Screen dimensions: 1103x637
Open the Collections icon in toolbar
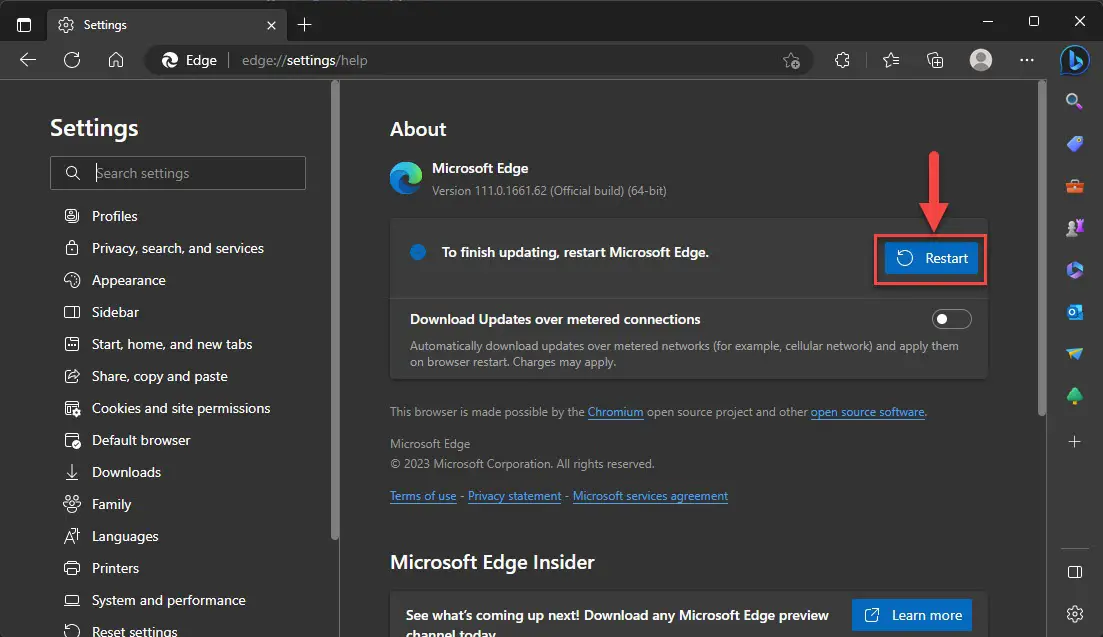pyautogui.click(x=935, y=60)
